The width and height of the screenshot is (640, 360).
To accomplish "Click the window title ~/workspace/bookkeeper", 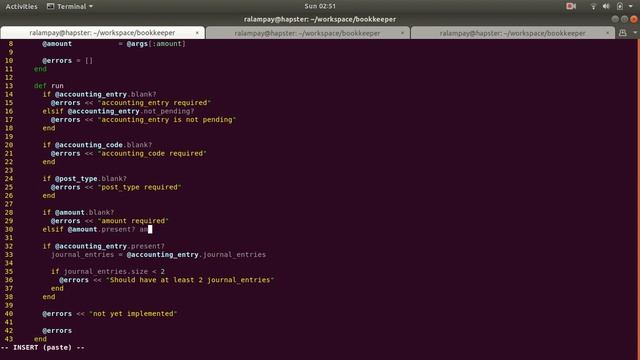I will 320,19.
